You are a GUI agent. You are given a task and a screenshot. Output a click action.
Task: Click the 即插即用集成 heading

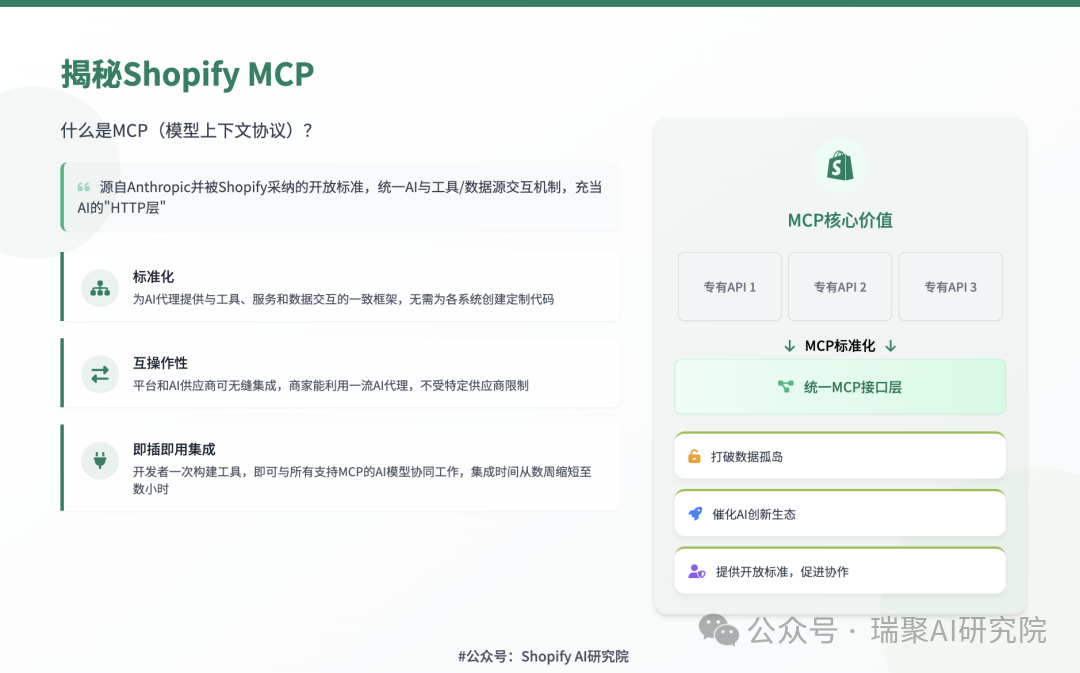pyautogui.click(x=174, y=449)
